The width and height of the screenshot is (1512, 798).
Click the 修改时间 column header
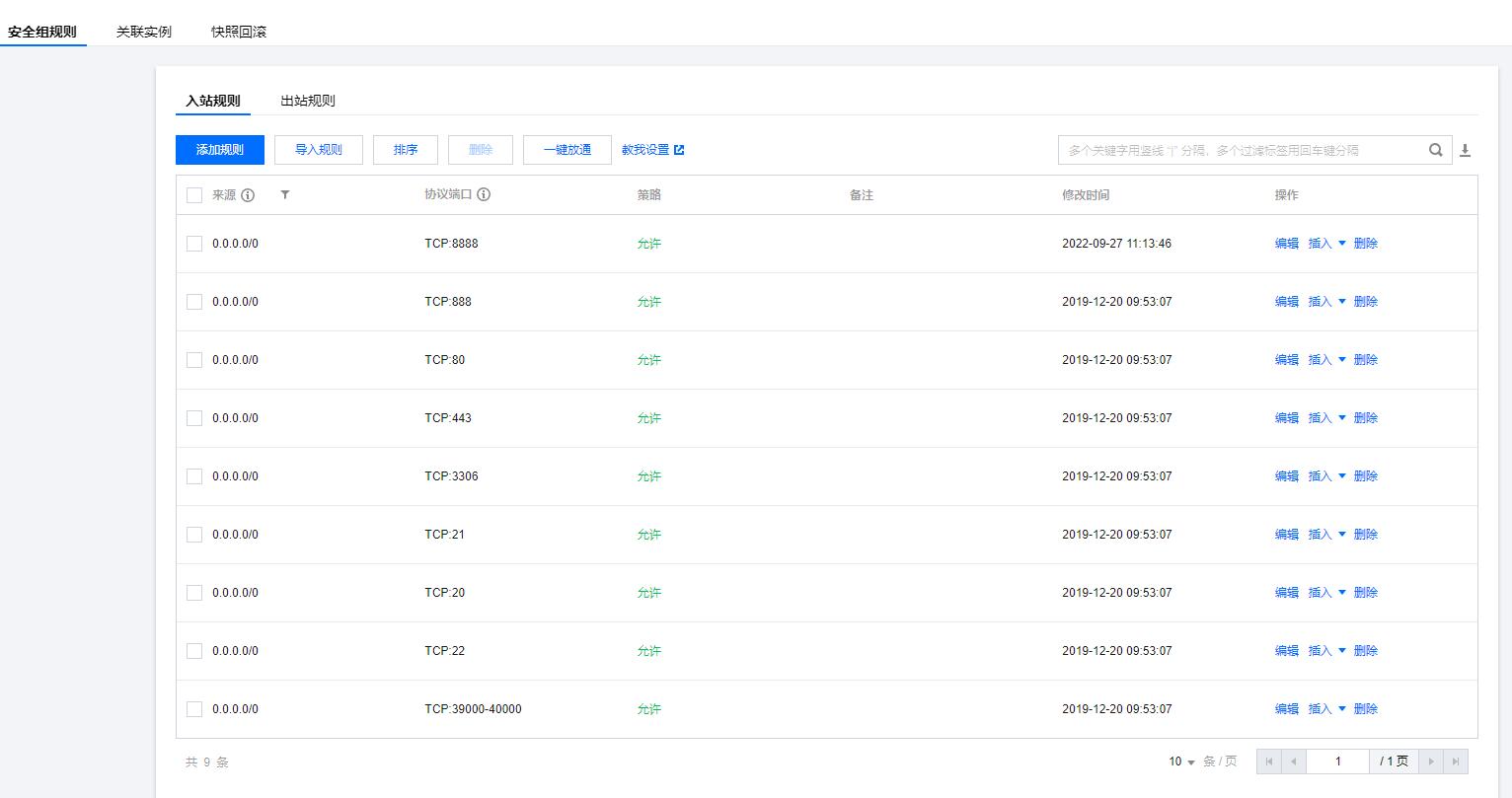coord(1086,195)
